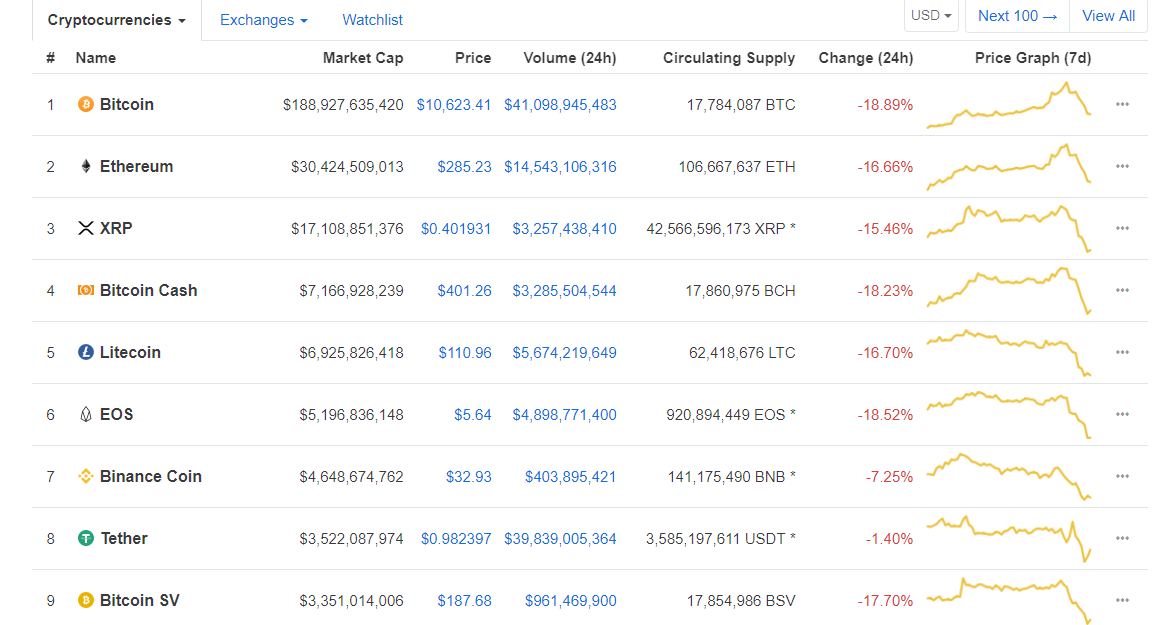Click the Bitcoin 7-day price graph
1154x625 pixels.
click(1008, 105)
